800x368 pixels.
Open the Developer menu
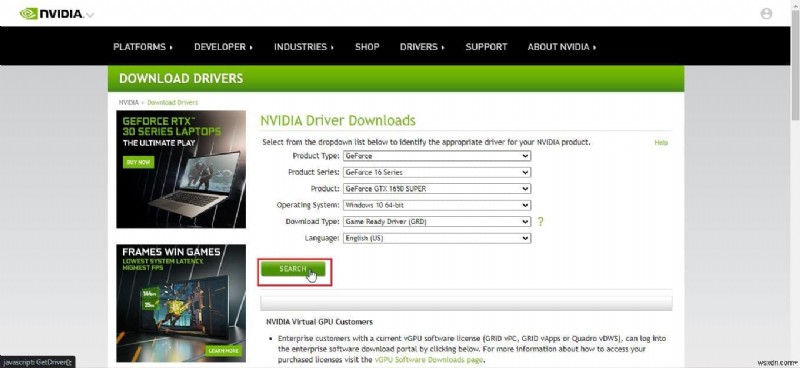click(x=223, y=46)
